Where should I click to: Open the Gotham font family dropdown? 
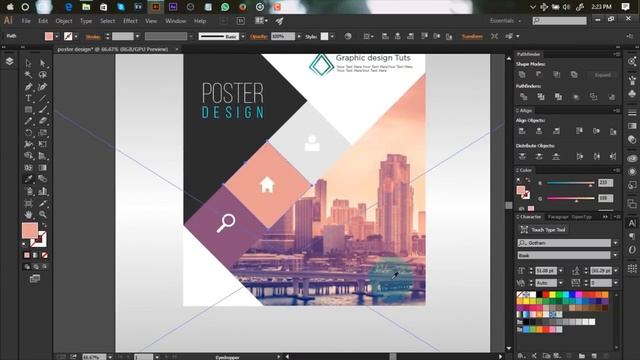[x=616, y=243]
